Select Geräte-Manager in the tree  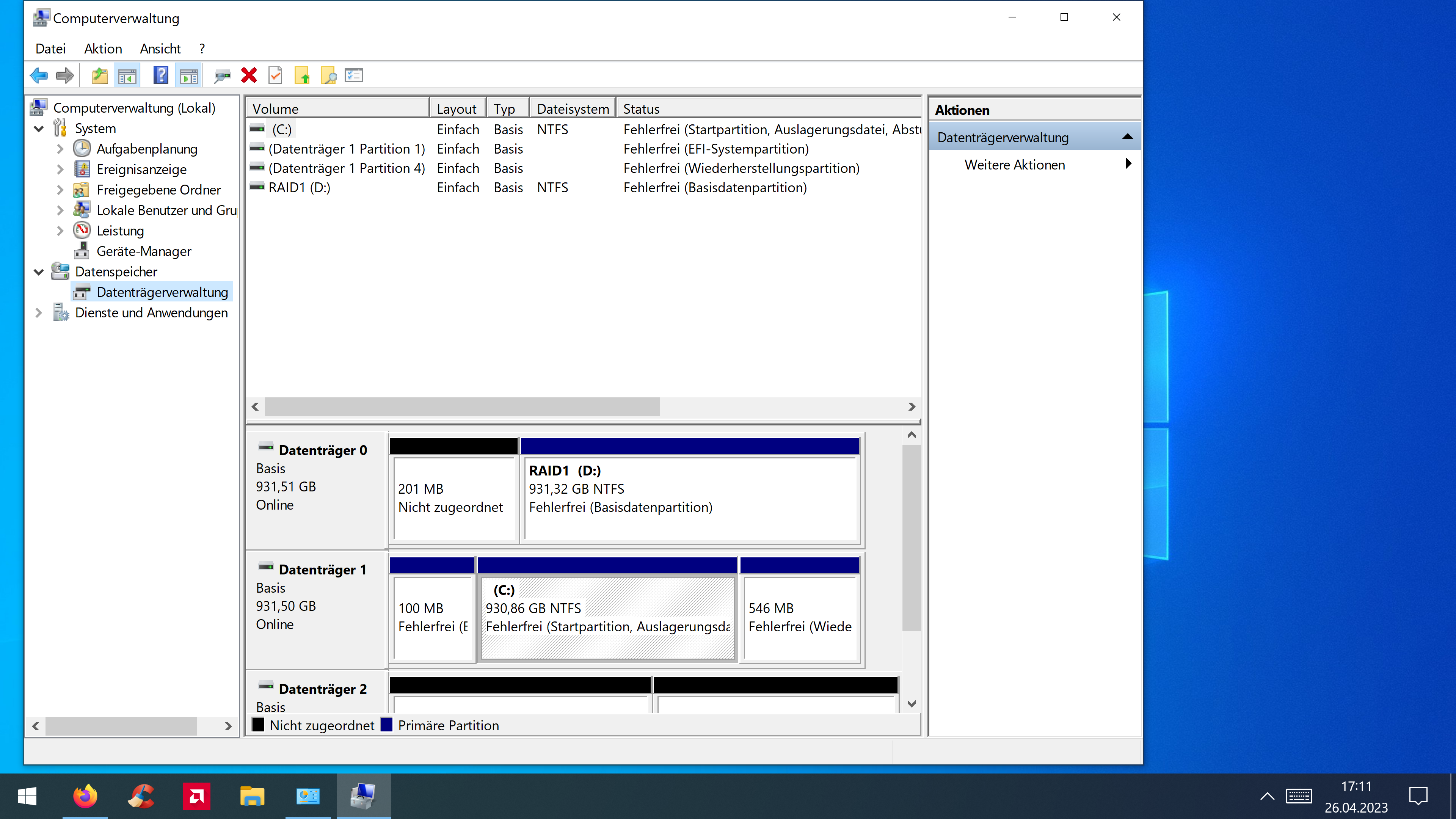144,251
